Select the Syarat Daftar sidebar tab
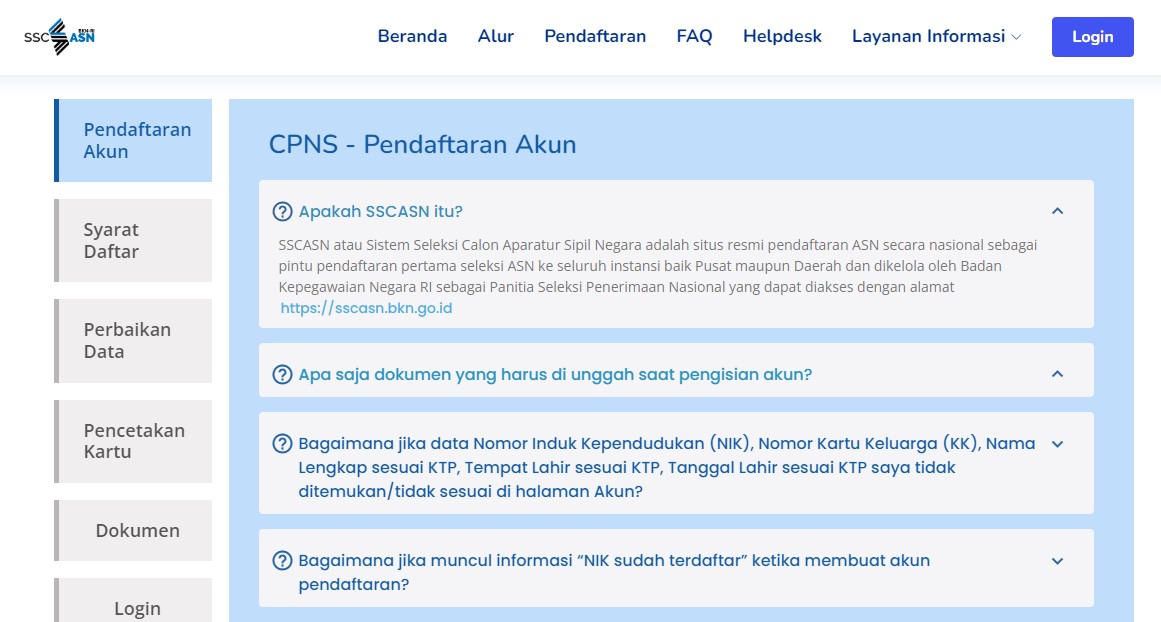Viewport: 1161px width, 622px height. (133, 241)
